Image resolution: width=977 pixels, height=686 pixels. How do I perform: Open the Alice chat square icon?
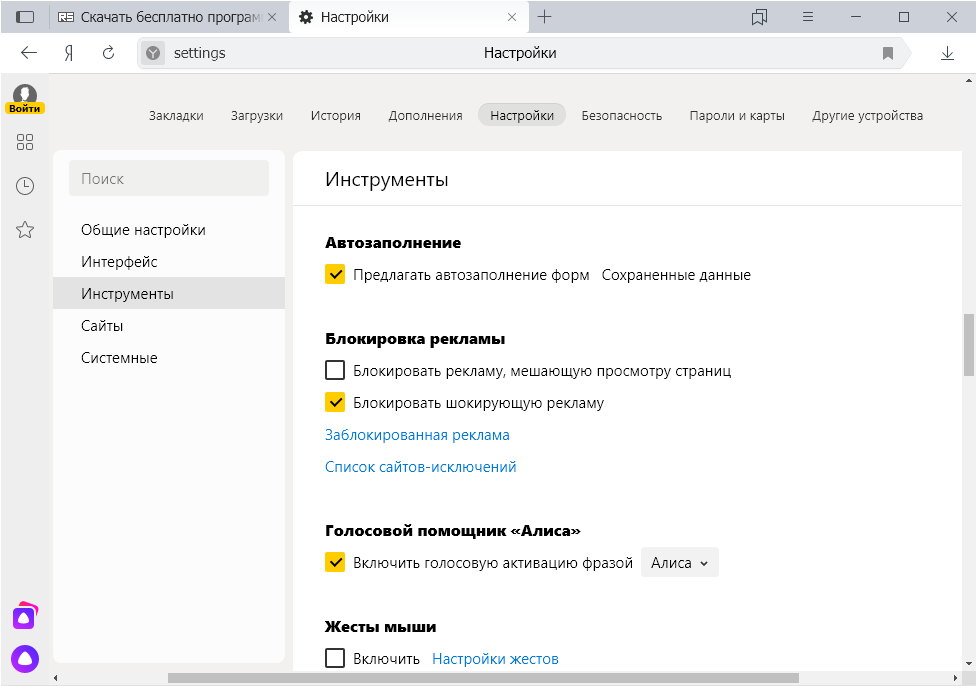click(x=25, y=616)
